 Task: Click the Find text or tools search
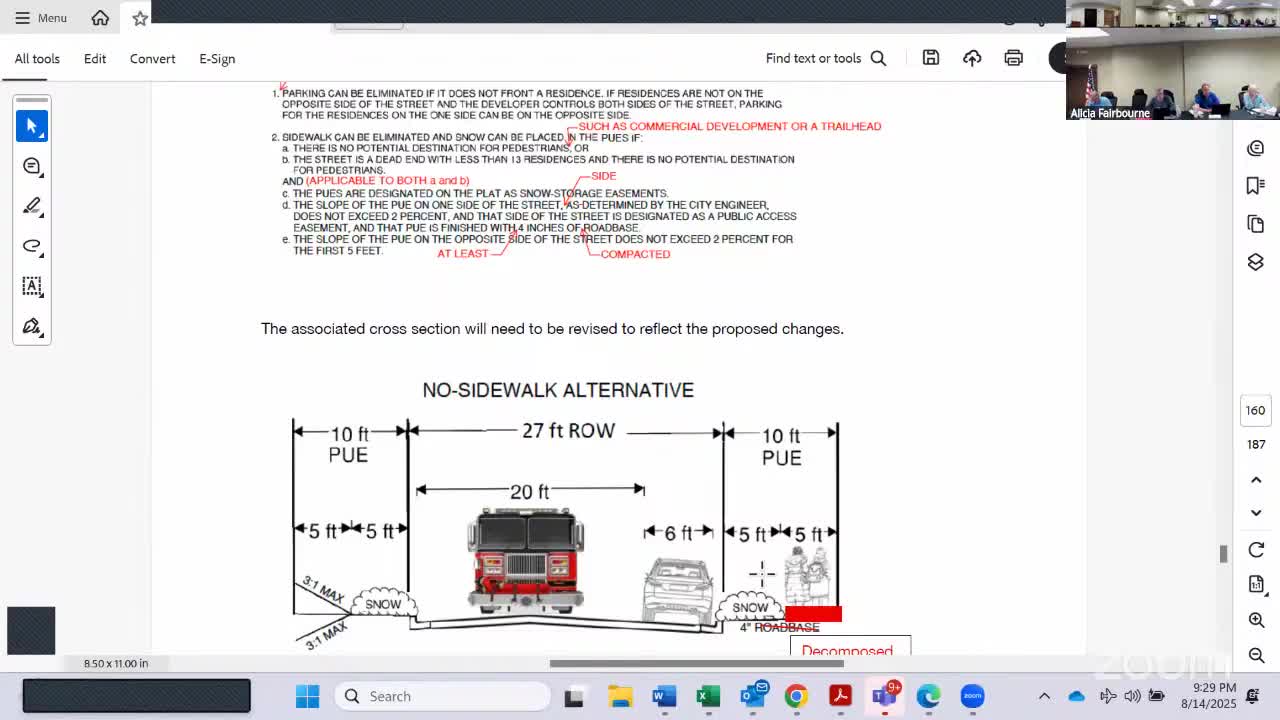pyautogui.click(x=826, y=58)
